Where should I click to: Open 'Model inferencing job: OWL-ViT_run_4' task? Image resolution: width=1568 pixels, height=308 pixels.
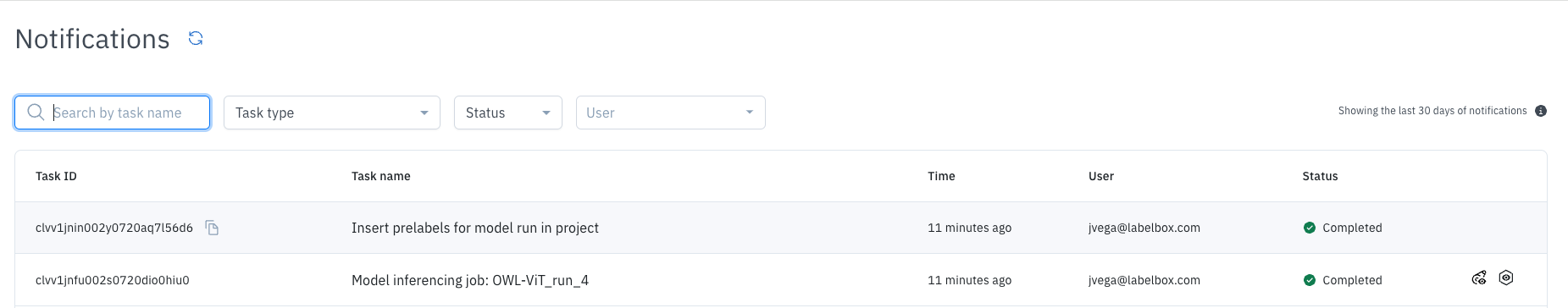[x=470, y=280]
